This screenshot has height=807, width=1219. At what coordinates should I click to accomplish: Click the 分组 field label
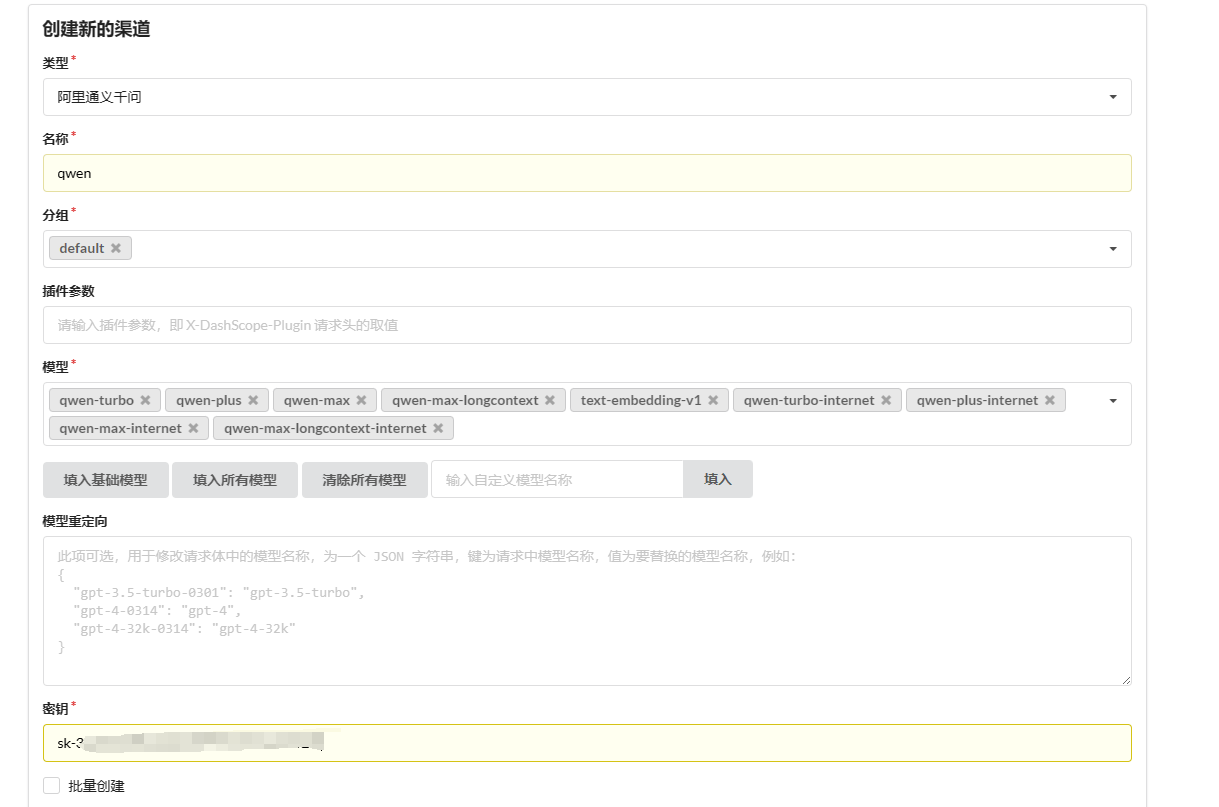[56, 215]
